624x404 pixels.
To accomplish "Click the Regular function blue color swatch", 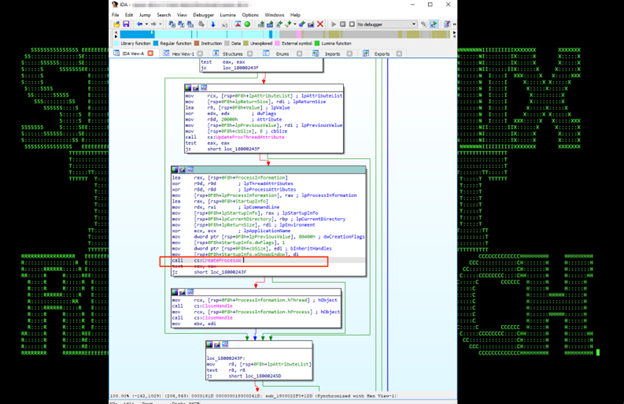I will pyautogui.click(x=157, y=44).
